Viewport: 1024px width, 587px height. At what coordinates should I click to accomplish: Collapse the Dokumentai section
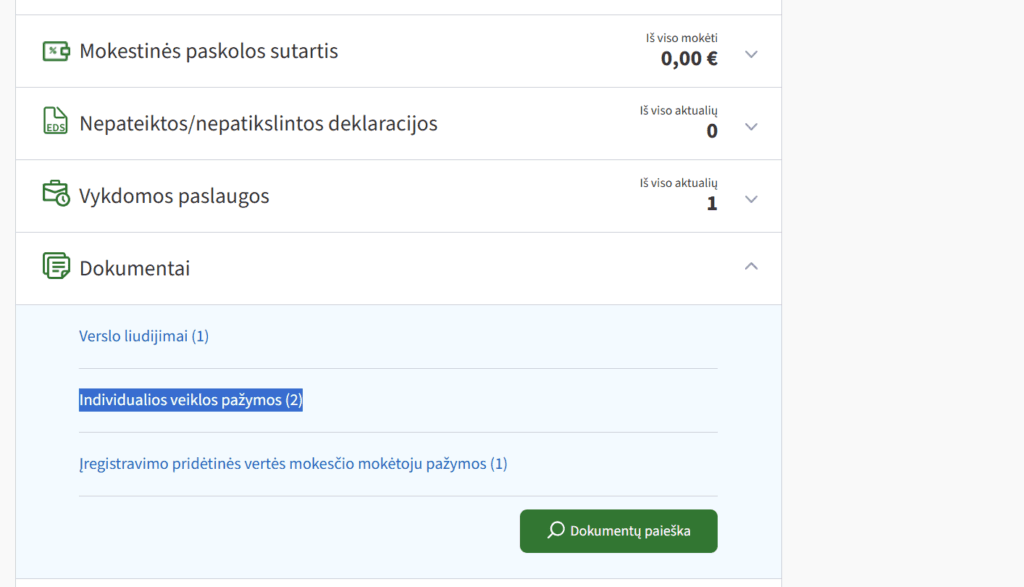coord(751,267)
